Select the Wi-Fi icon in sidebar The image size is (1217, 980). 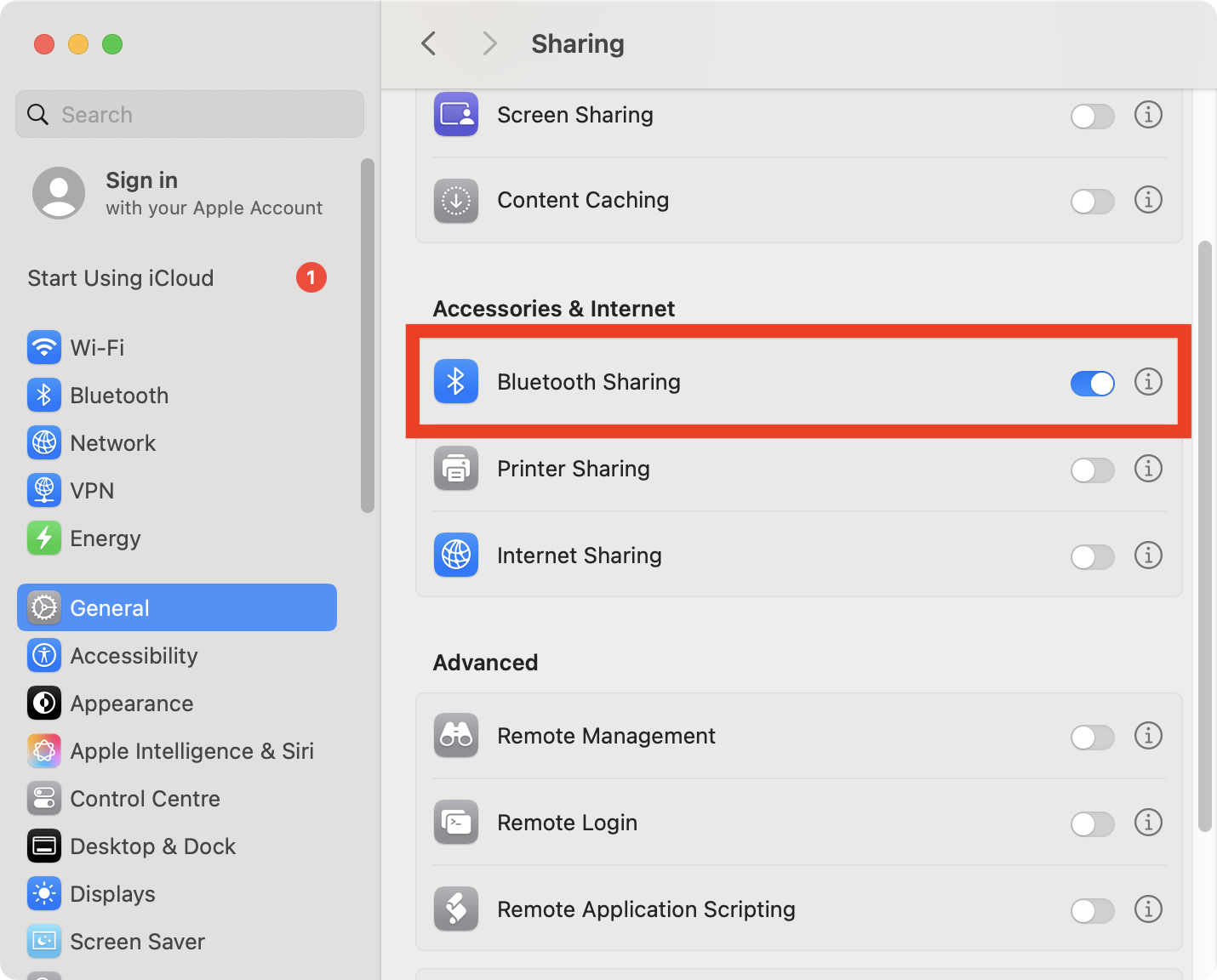pos(44,347)
